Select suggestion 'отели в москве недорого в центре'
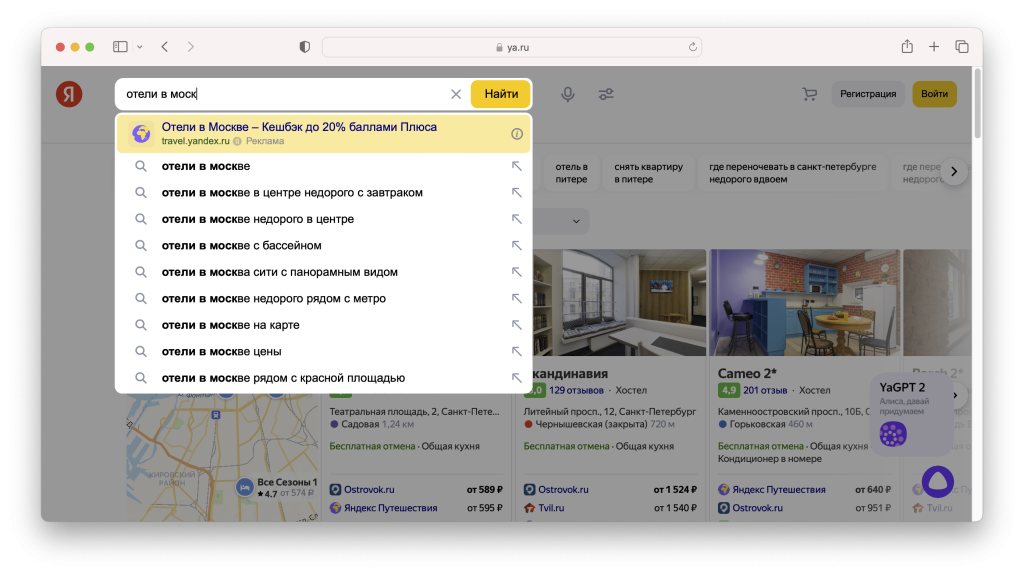The height and width of the screenshot is (576, 1024). click(x=324, y=219)
